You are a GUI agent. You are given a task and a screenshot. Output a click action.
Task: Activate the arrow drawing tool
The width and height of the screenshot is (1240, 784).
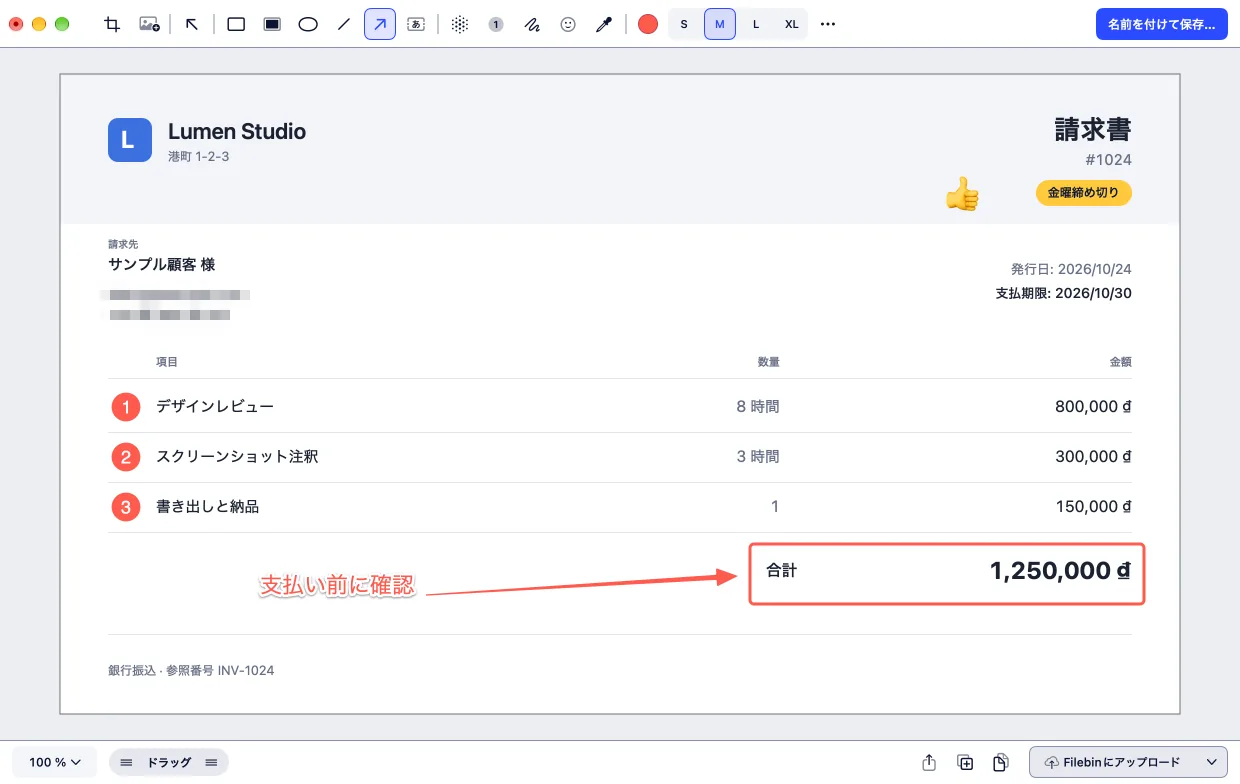[x=379, y=24]
